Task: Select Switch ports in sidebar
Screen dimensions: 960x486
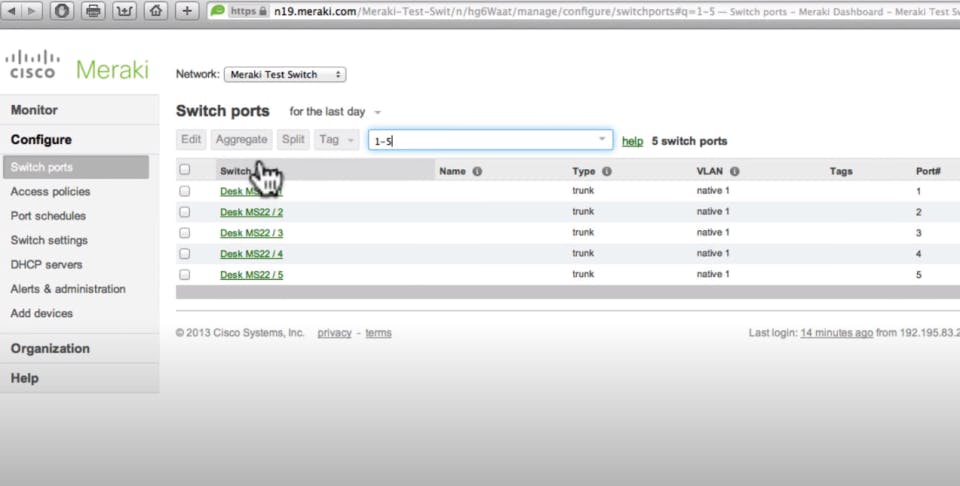Action: (76, 167)
